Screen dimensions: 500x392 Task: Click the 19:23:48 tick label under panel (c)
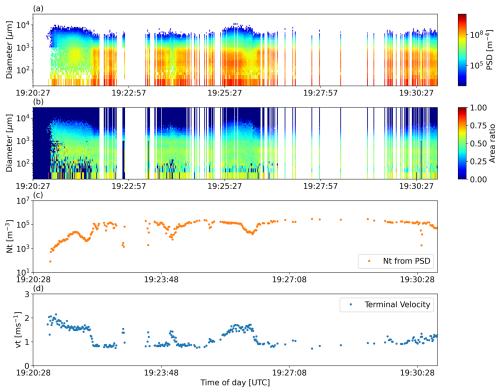(x=161, y=279)
